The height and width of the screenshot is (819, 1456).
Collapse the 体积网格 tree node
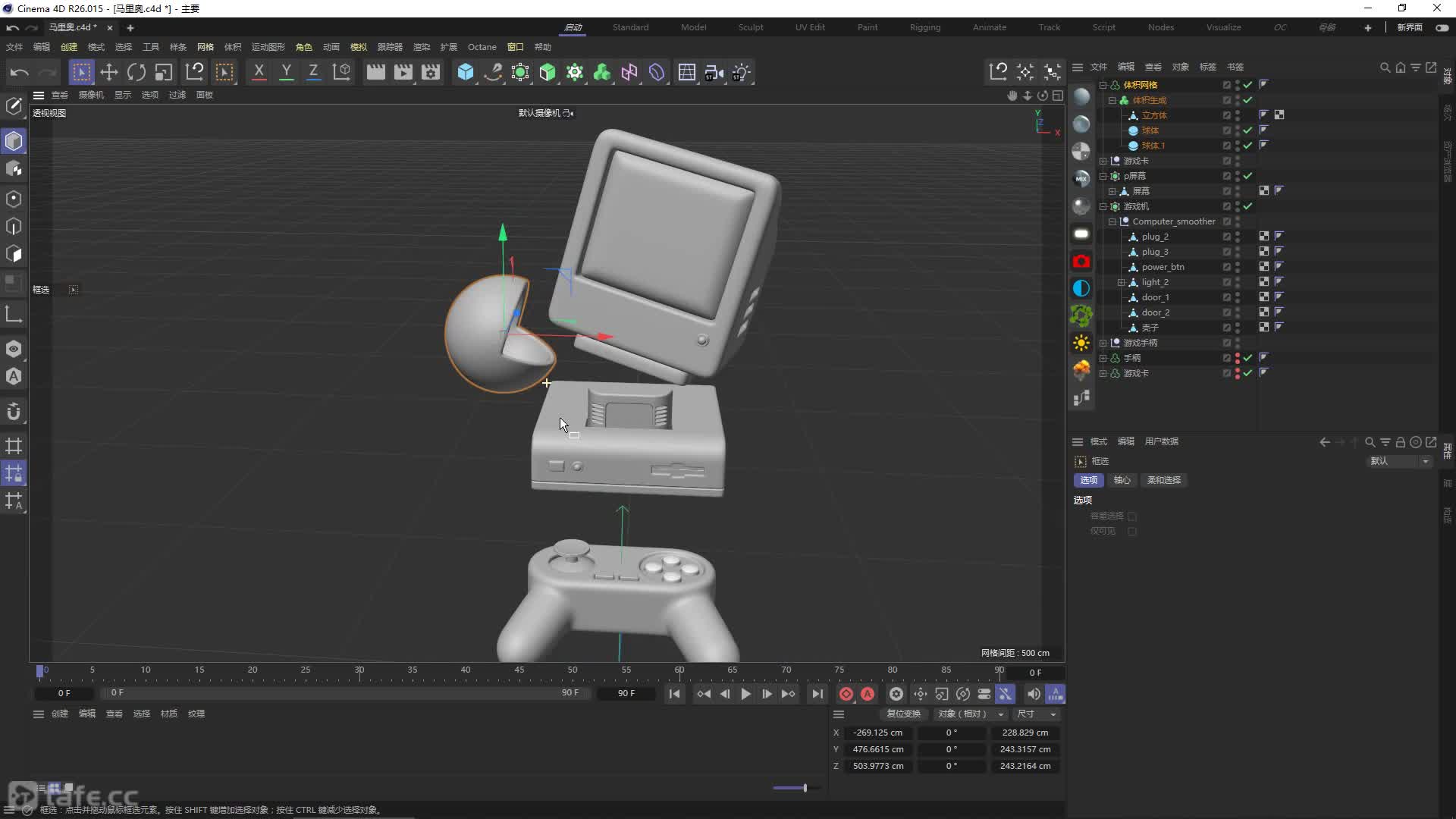pos(1103,85)
